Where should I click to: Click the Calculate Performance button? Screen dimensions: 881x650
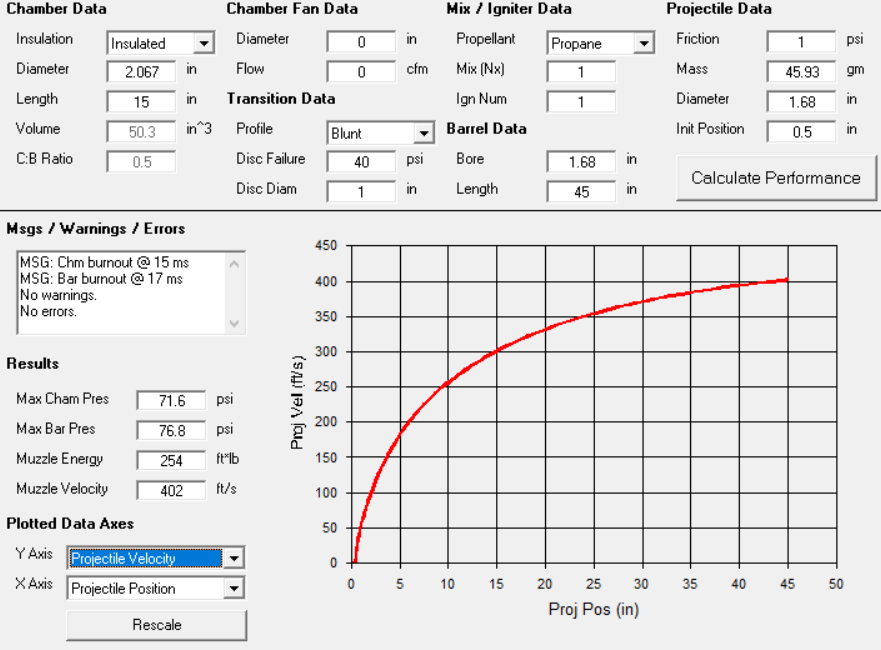pos(775,178)
